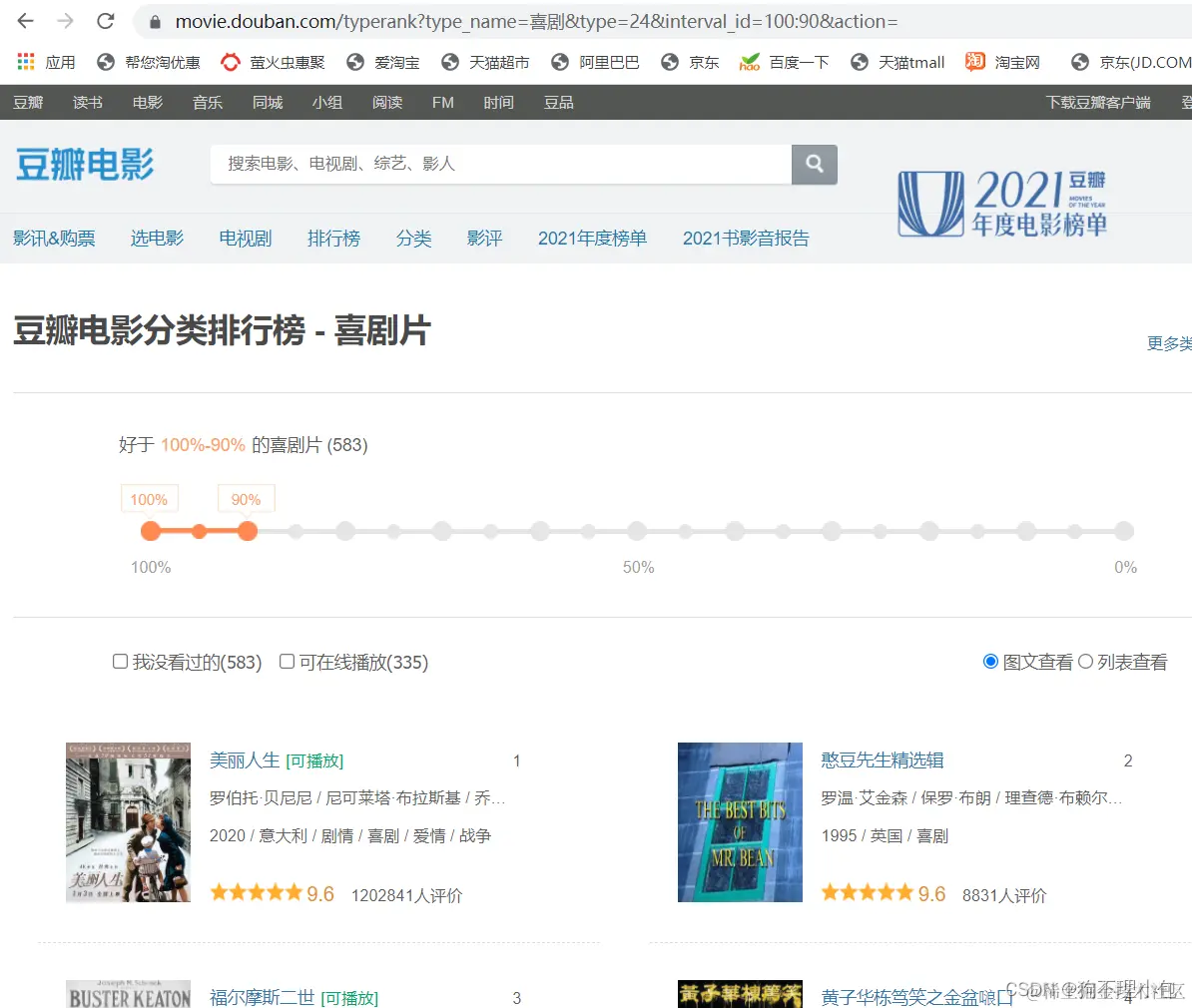Click the 90% slider handle

(x=247, y=531)
